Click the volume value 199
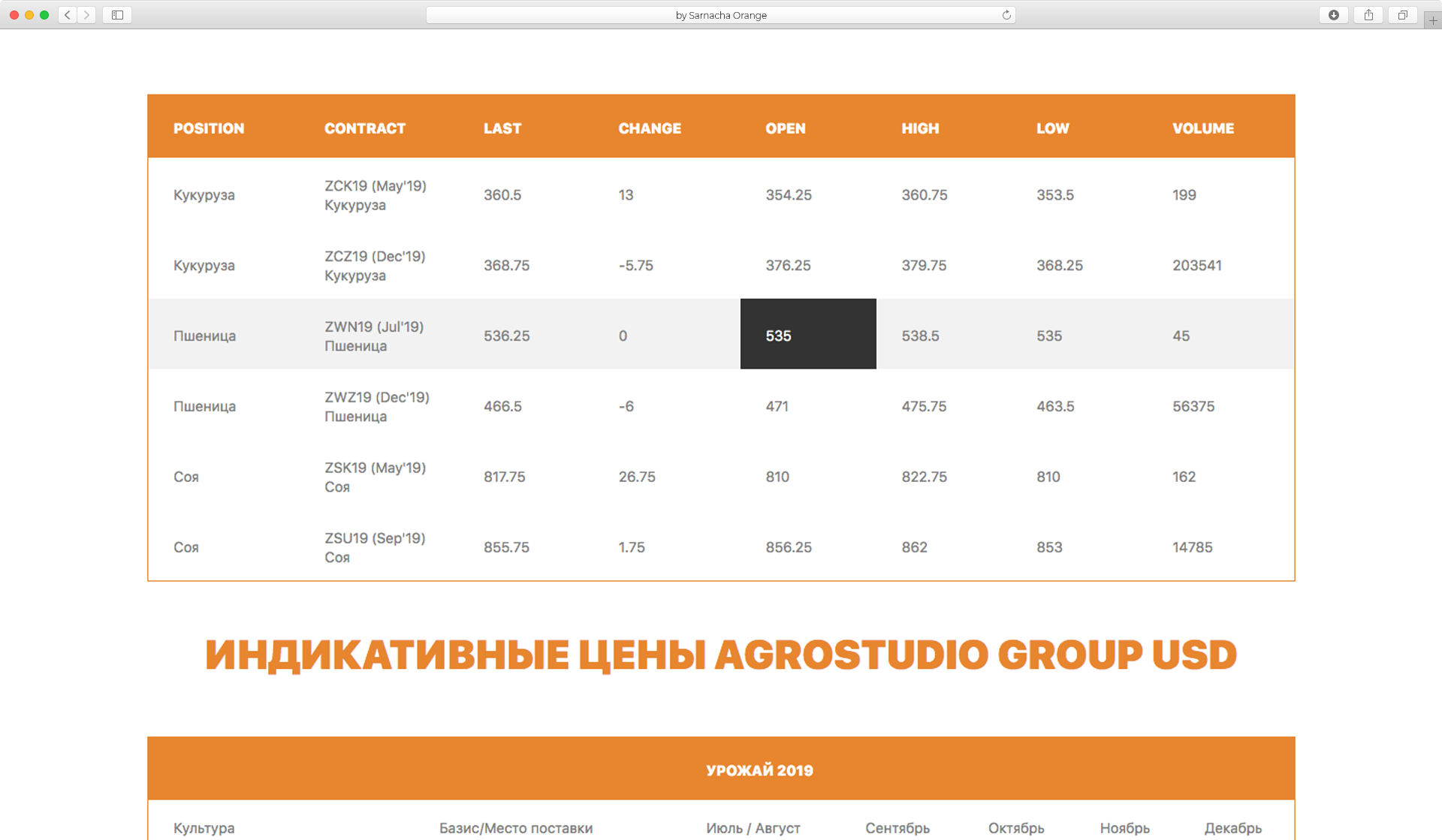This screenshot has height=840, width=1442. (1184, 195)
